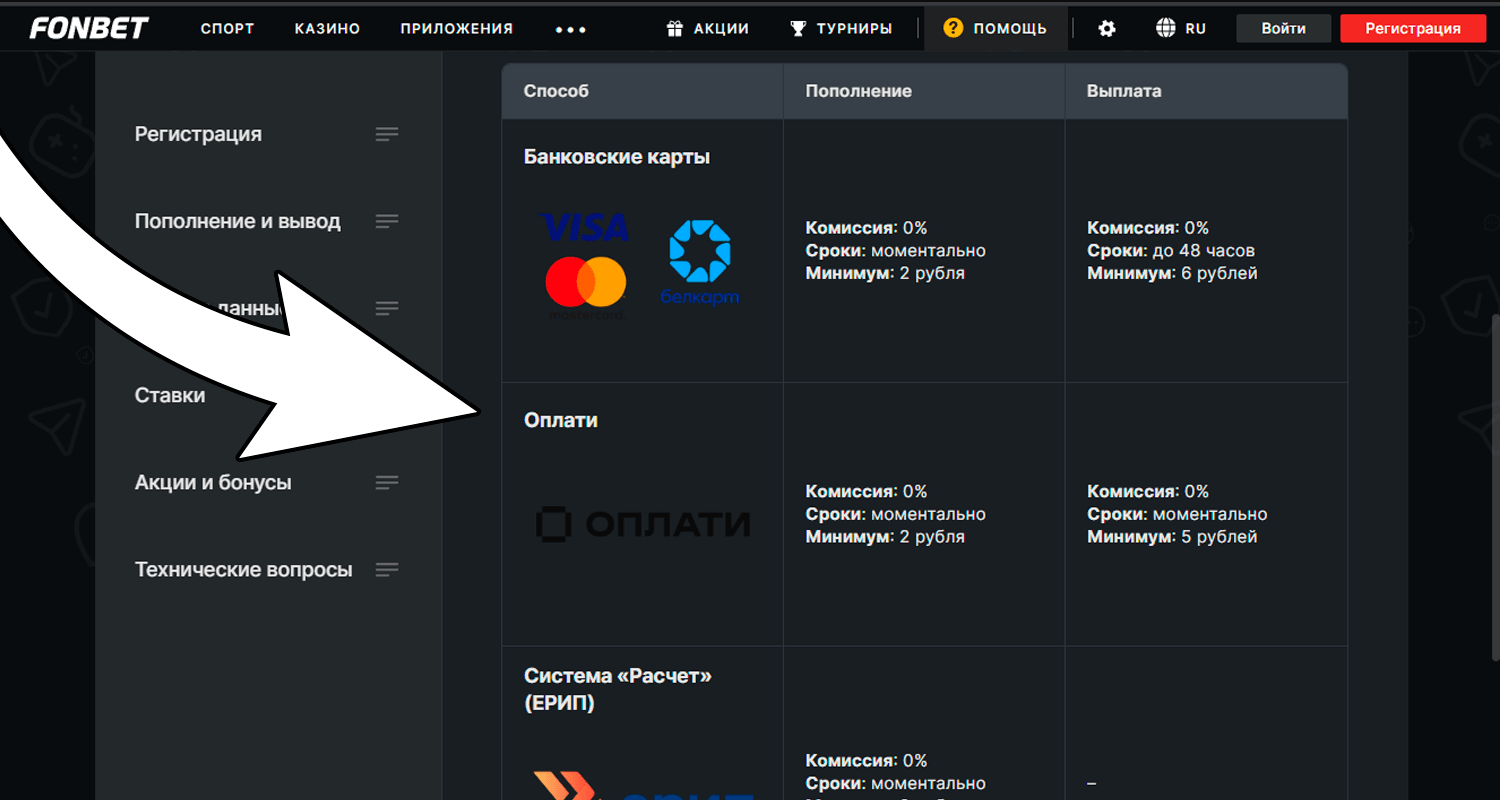Select Технические вопросы in the sidebar
1500x800 pixels.
tap(244, 570)
